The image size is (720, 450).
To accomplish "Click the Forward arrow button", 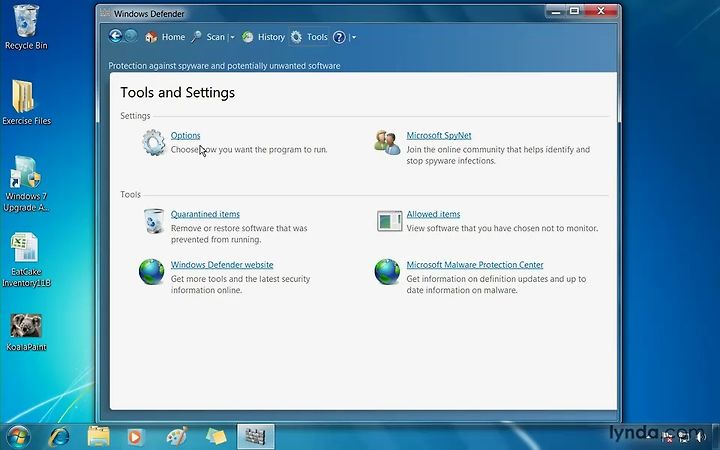I will (131, 36).
